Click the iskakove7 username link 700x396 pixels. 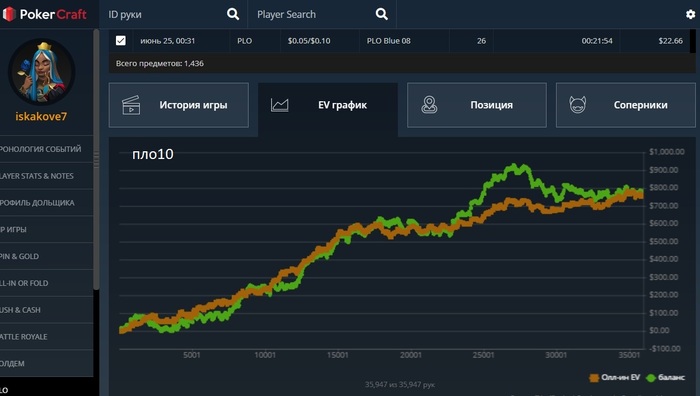41,117
